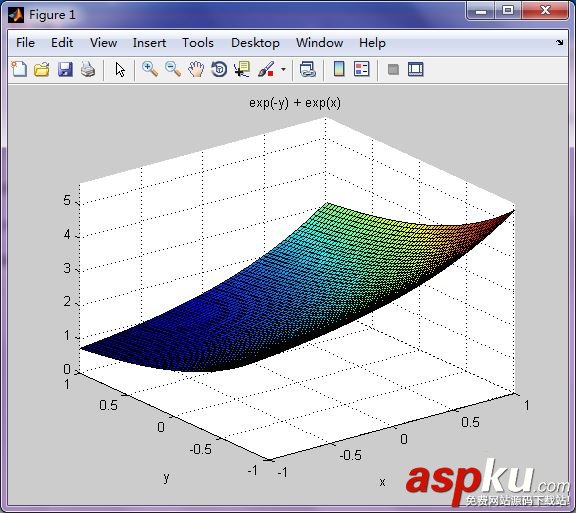The height and width of the screenshot is (513, 576).
Task: Print the figure using the printer icon
Action: [88, 69]
